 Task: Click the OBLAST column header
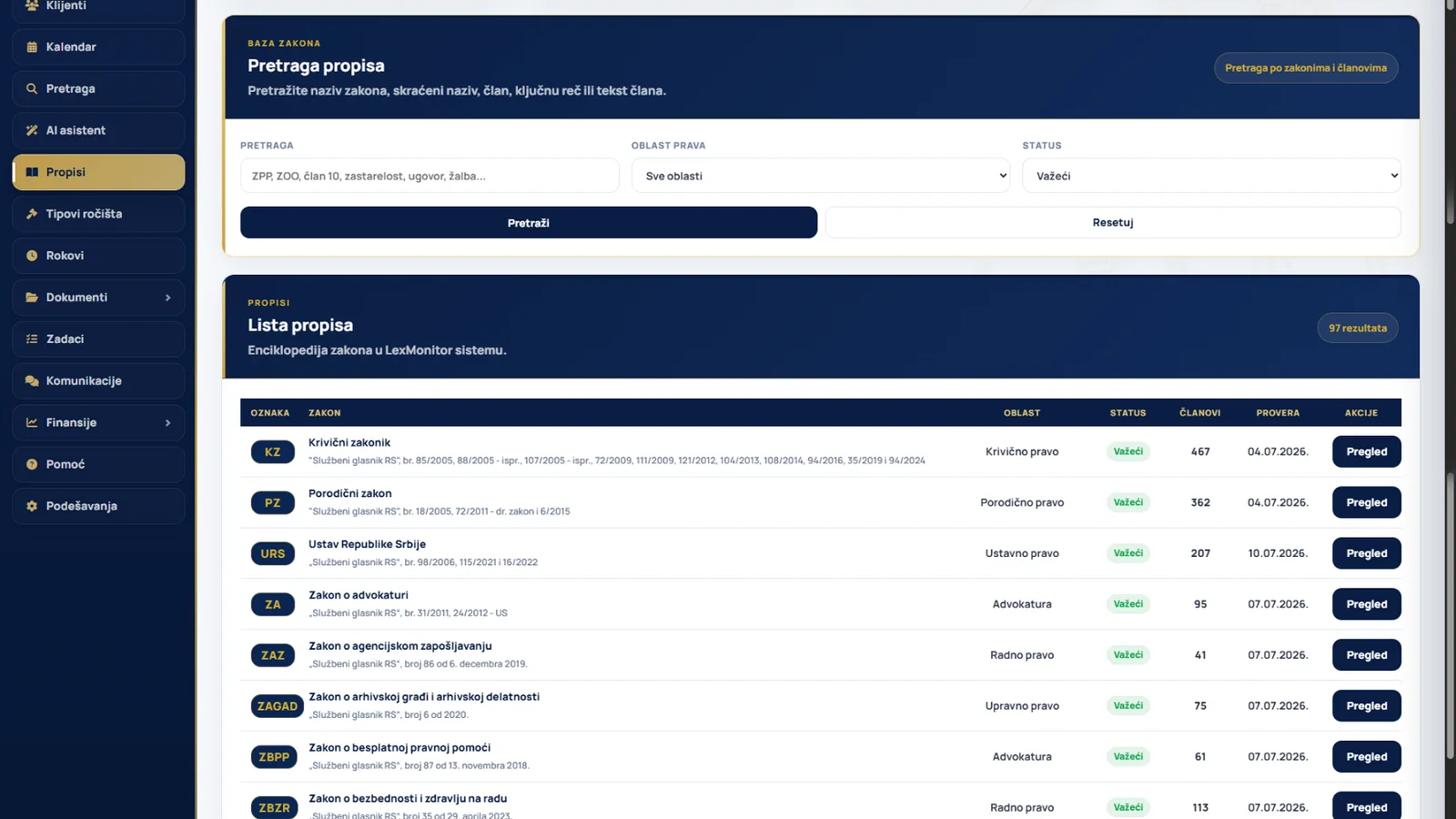1022,413
